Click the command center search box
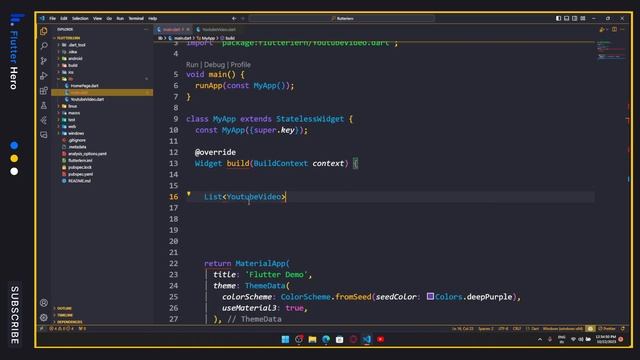This screenshot has width=640, height=360. point(342,18)
